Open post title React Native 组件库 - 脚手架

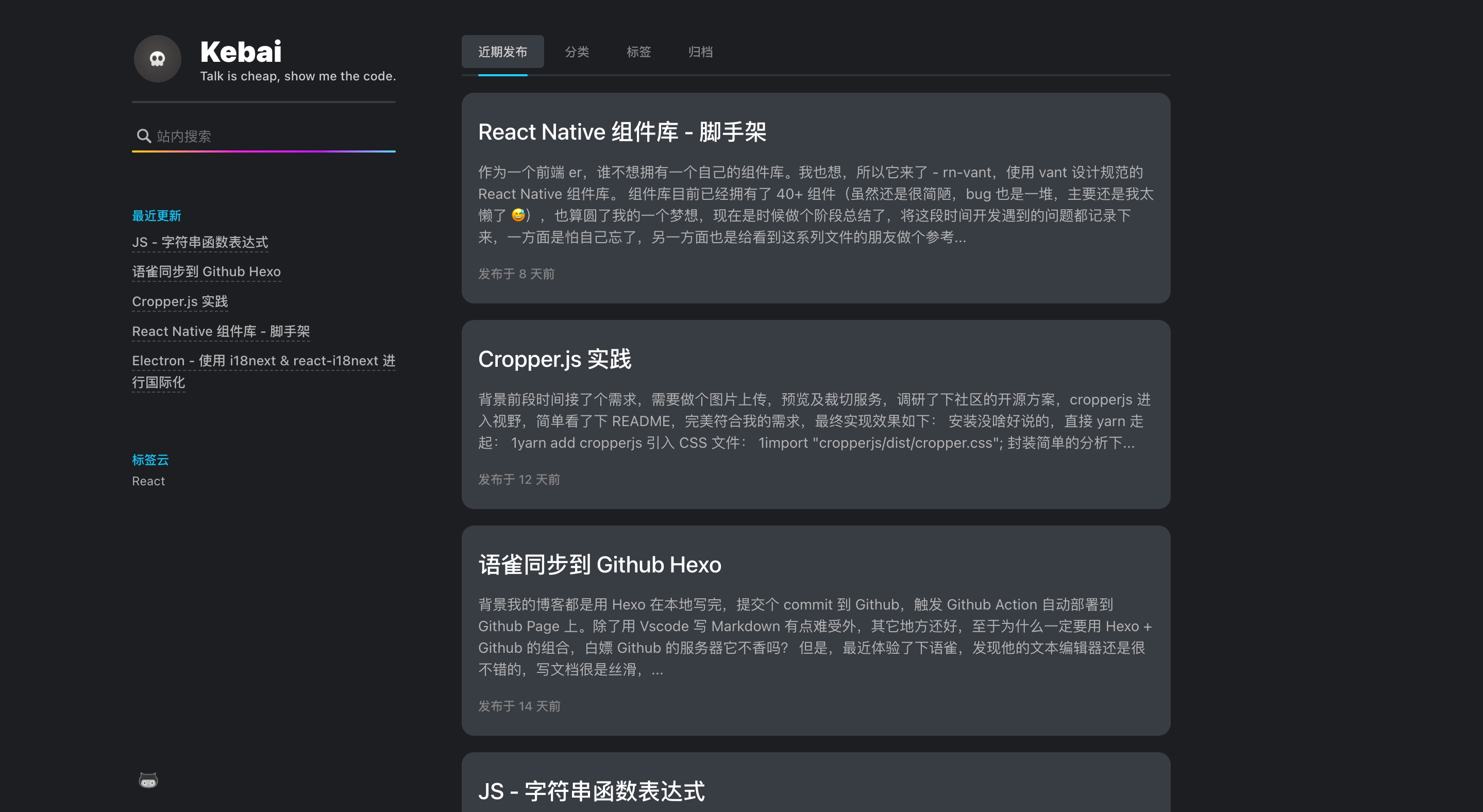622,132
